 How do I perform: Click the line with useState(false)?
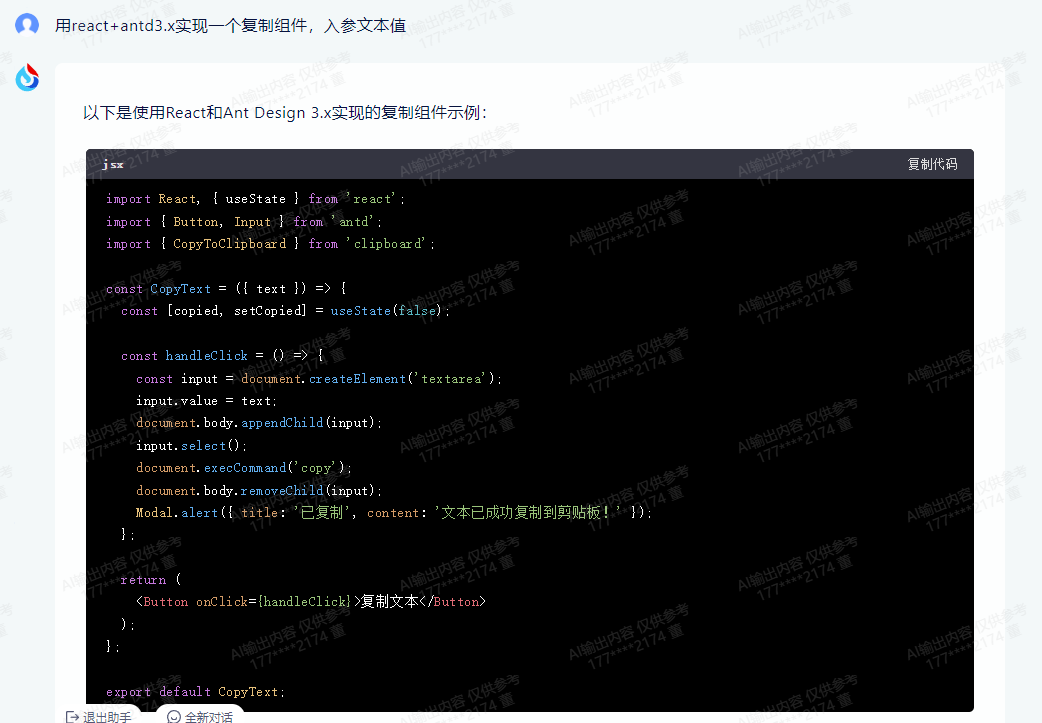[285, 310]
